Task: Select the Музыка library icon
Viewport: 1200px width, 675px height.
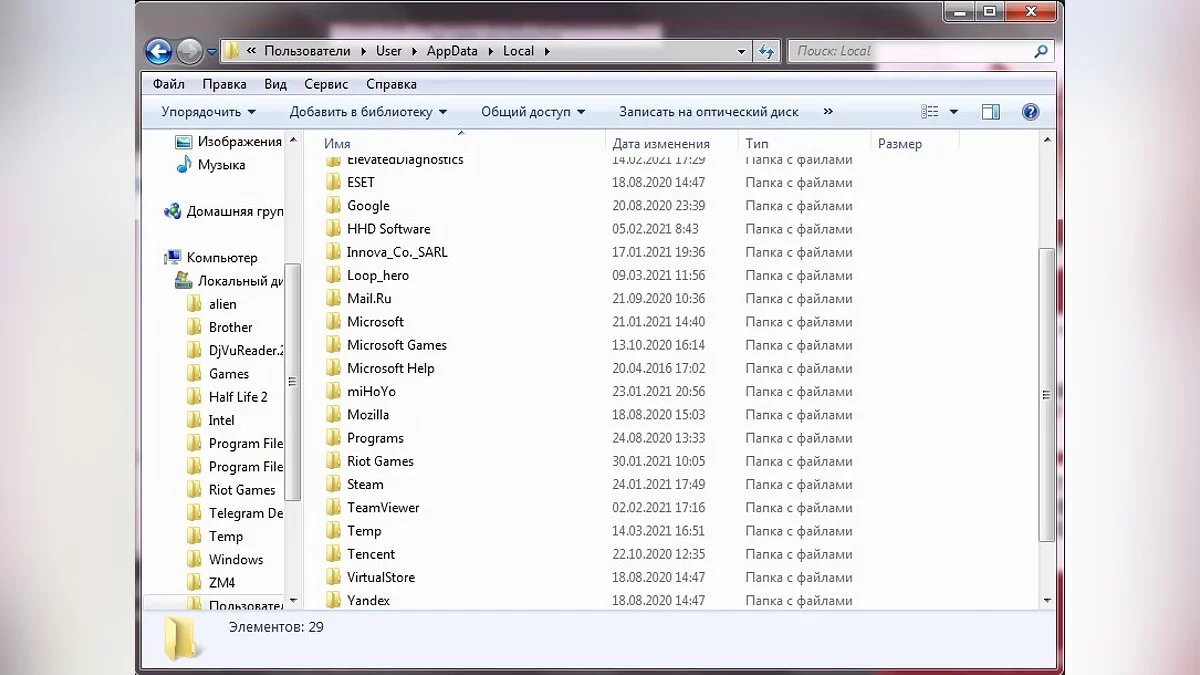Action: [x=184, y=165]
